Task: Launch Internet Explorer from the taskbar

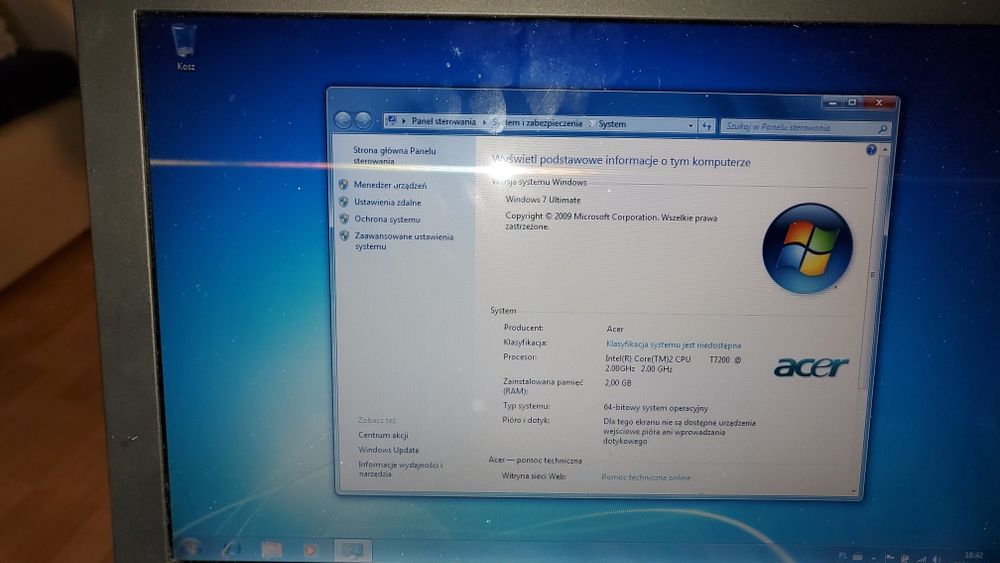Action: pyautogui.click(x=232, y=548)
